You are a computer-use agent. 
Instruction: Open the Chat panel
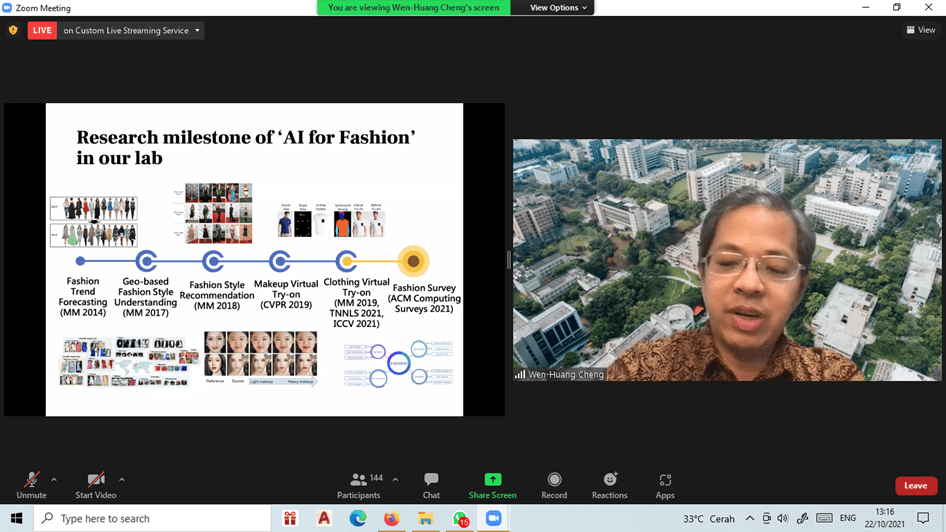431,485
